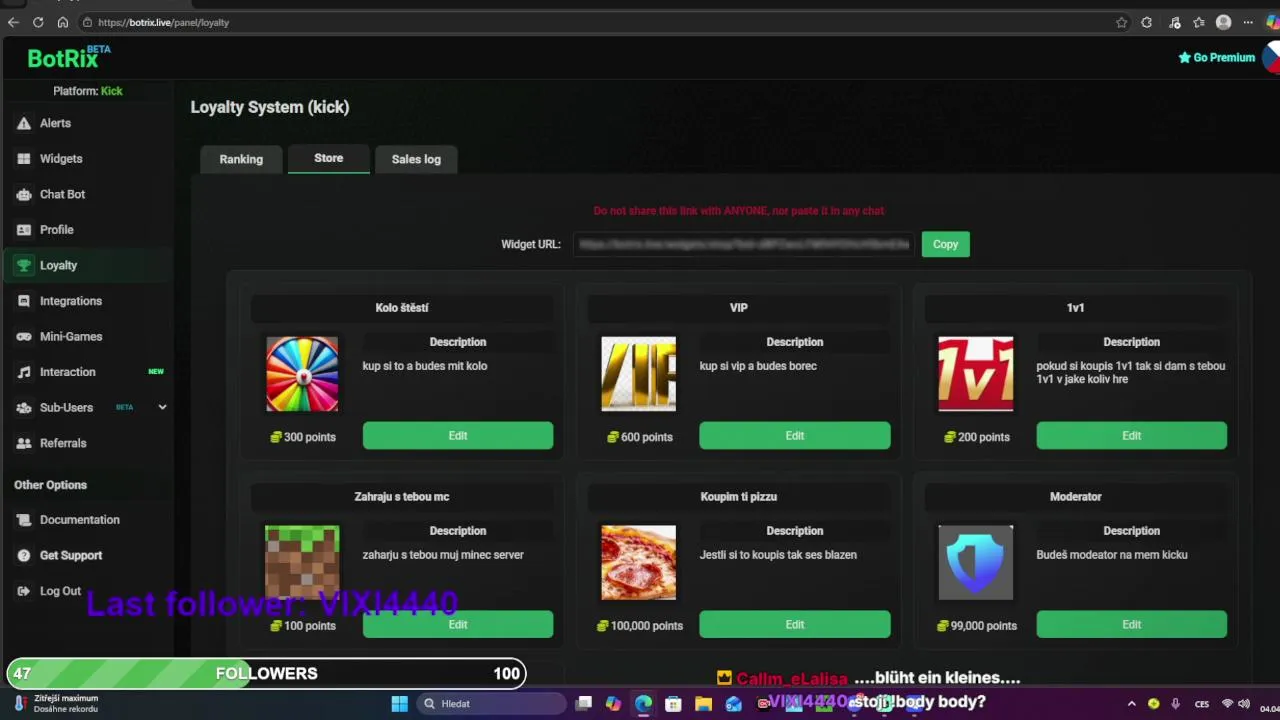1280x720 pixels.
Task: Click the 1v1 red image
Action: [x=975, y=374]
